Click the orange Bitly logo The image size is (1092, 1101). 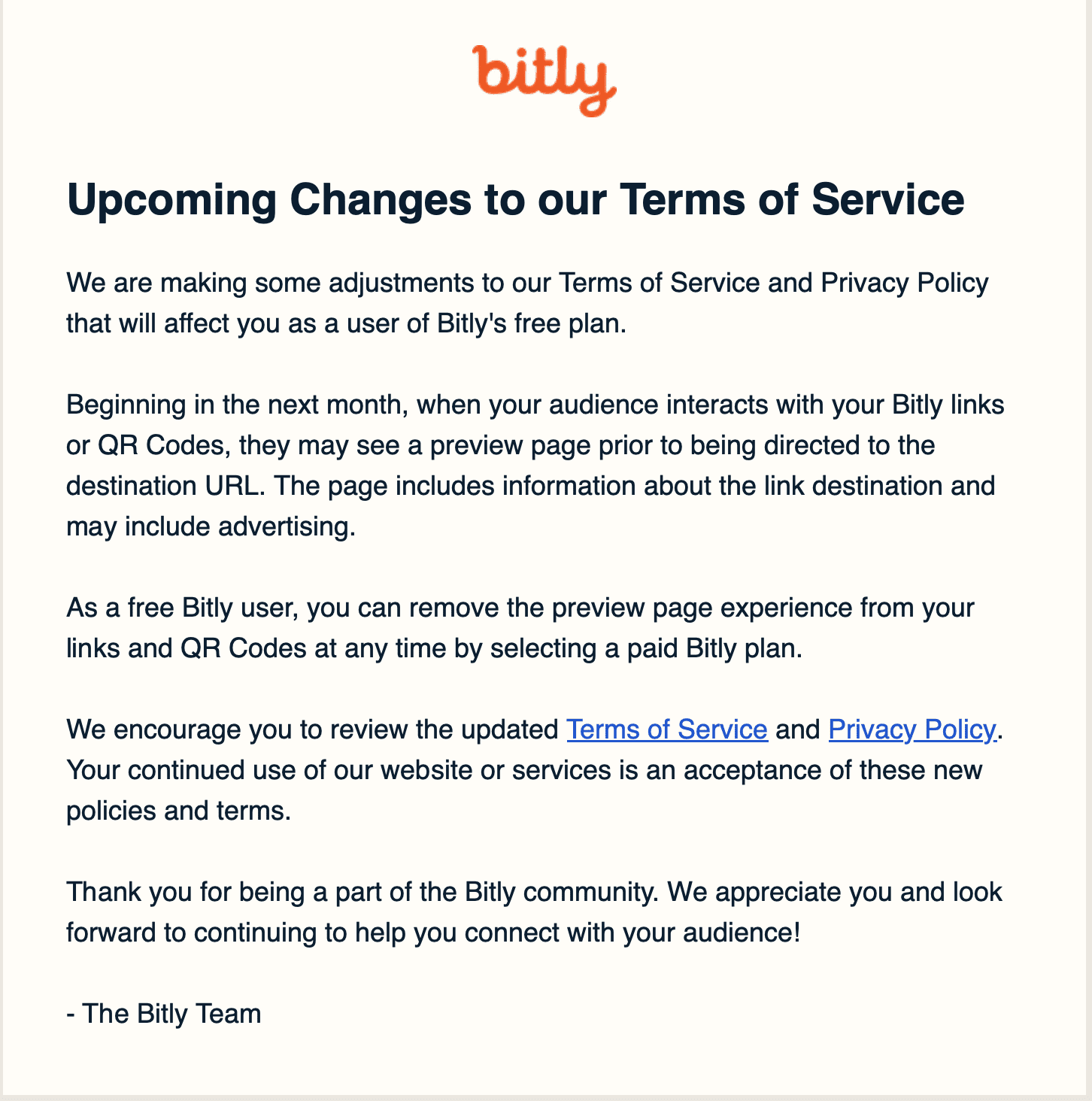(544, 80)
